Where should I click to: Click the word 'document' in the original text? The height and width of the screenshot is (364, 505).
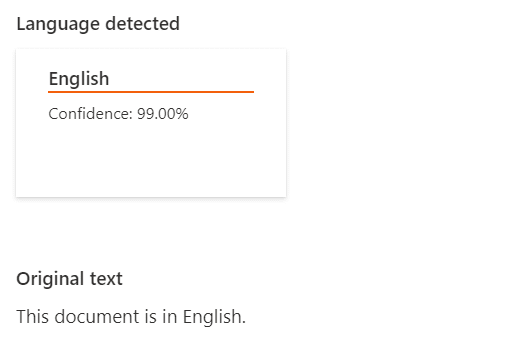[97, 316]
